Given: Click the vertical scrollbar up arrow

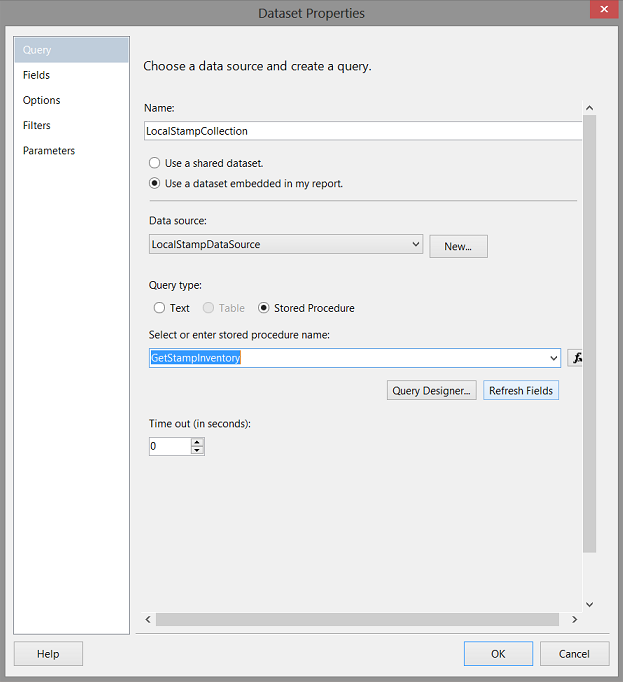Looking at the screenshot, I should tap(589, 108).
